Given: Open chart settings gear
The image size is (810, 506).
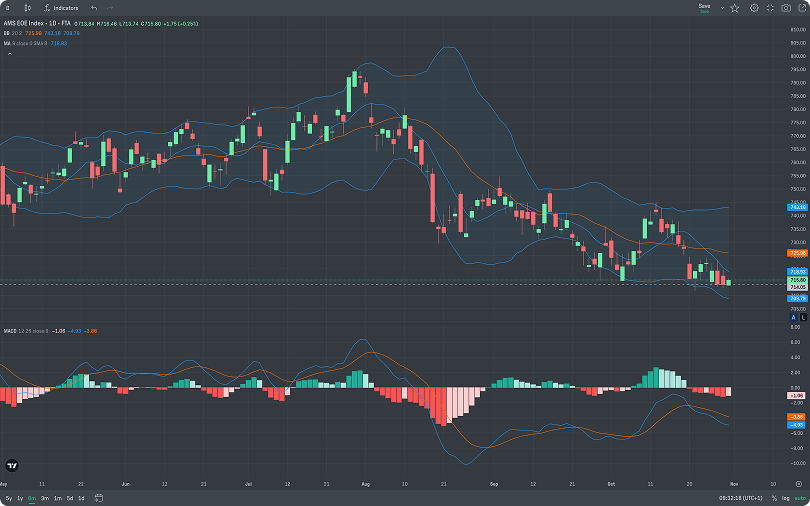Looking at the screenshot, I should (754, 7).
